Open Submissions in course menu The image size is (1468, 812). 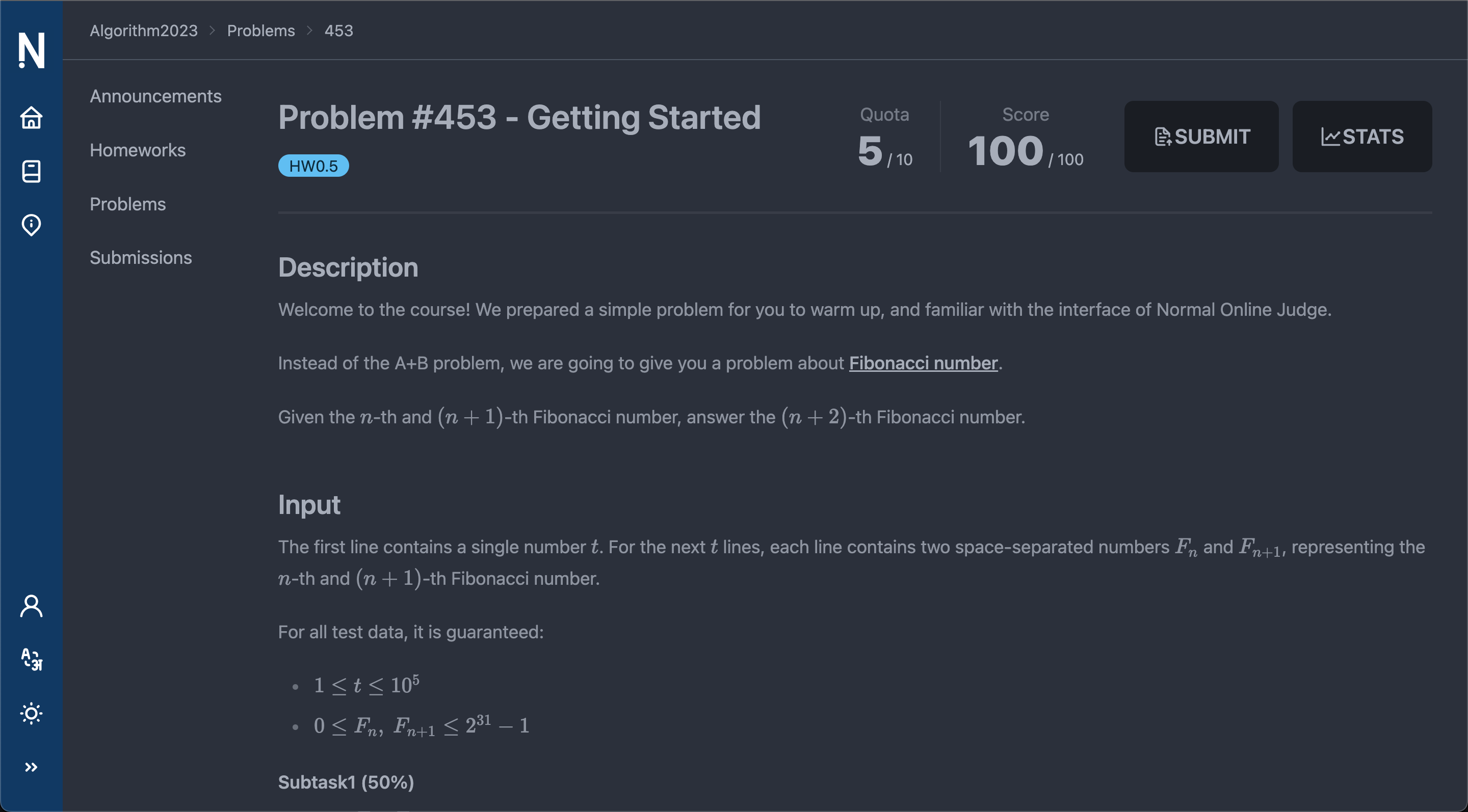[141, 257]
